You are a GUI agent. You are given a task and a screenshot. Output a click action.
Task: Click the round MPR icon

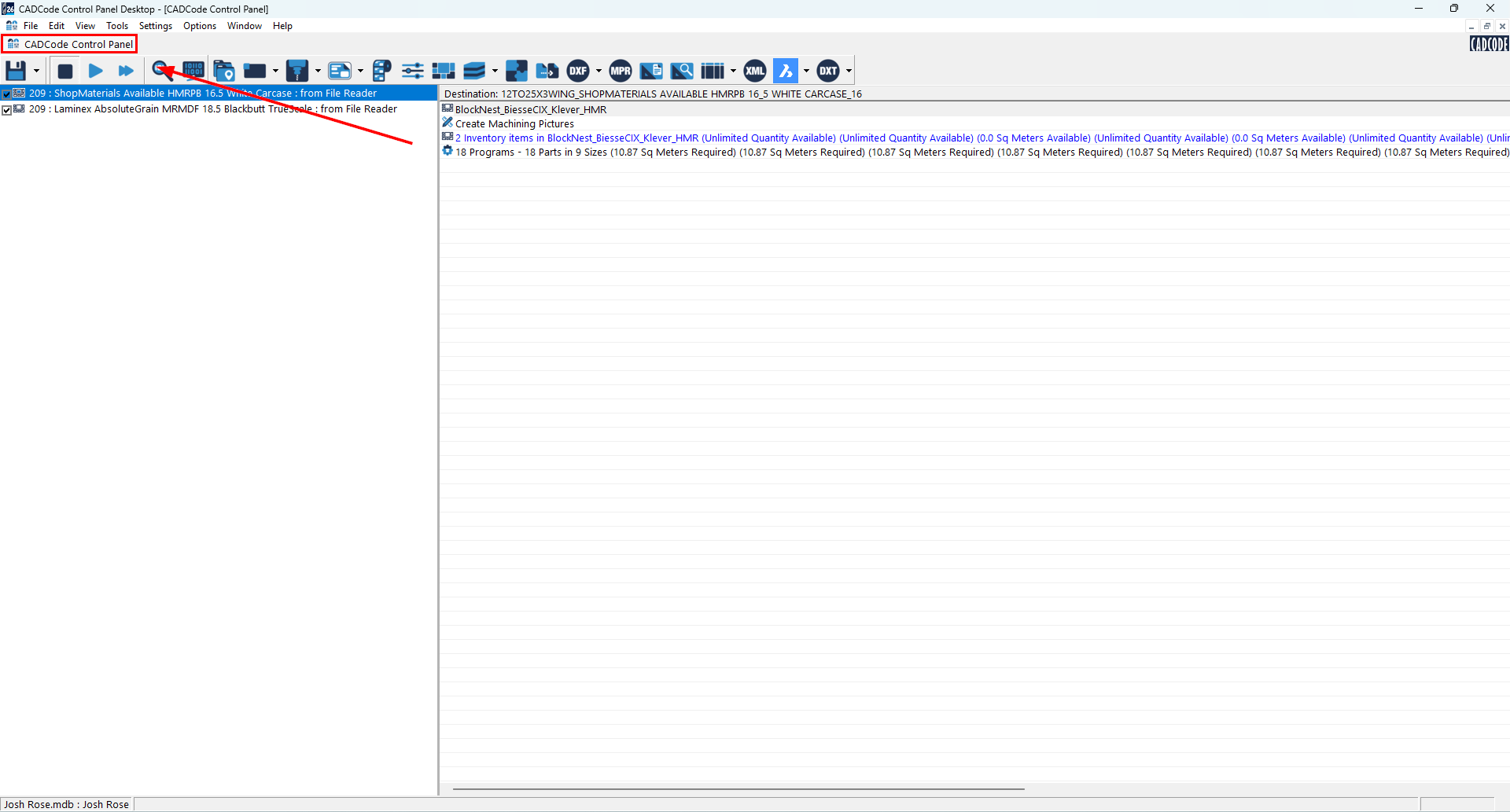[621, 71]
